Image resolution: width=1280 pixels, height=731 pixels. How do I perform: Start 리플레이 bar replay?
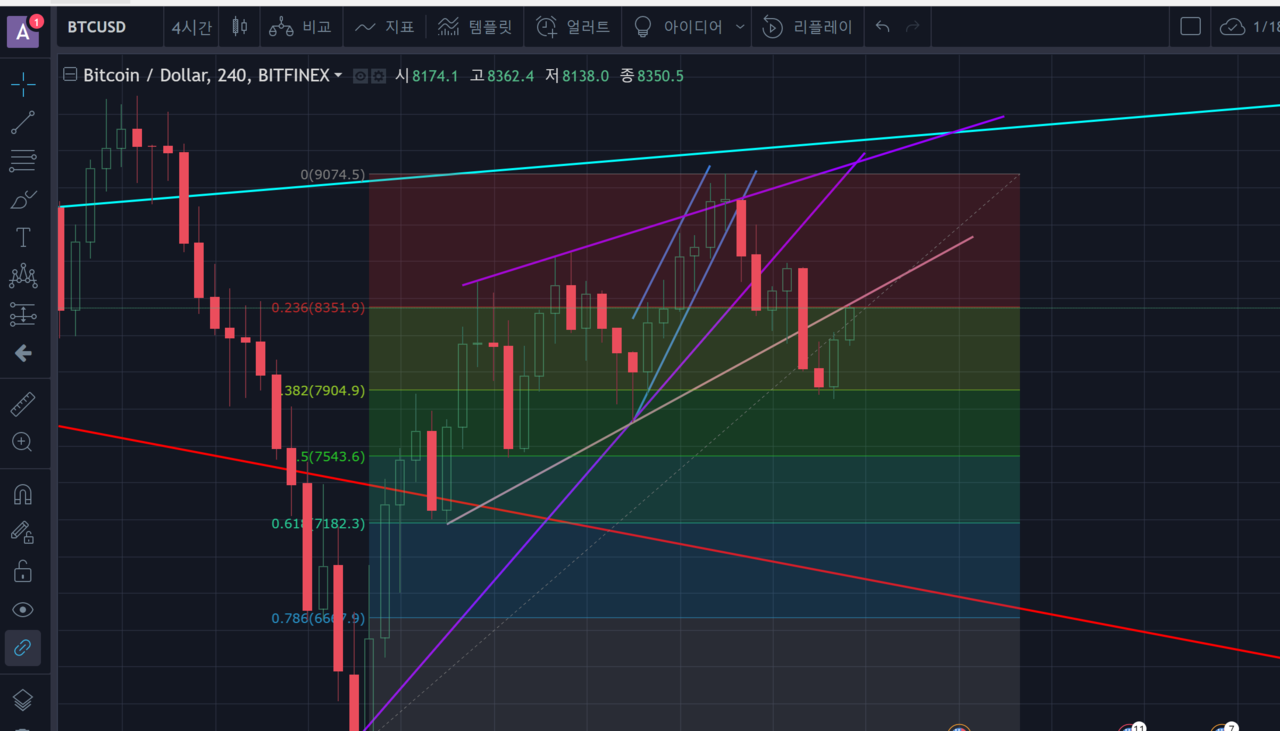808,27
